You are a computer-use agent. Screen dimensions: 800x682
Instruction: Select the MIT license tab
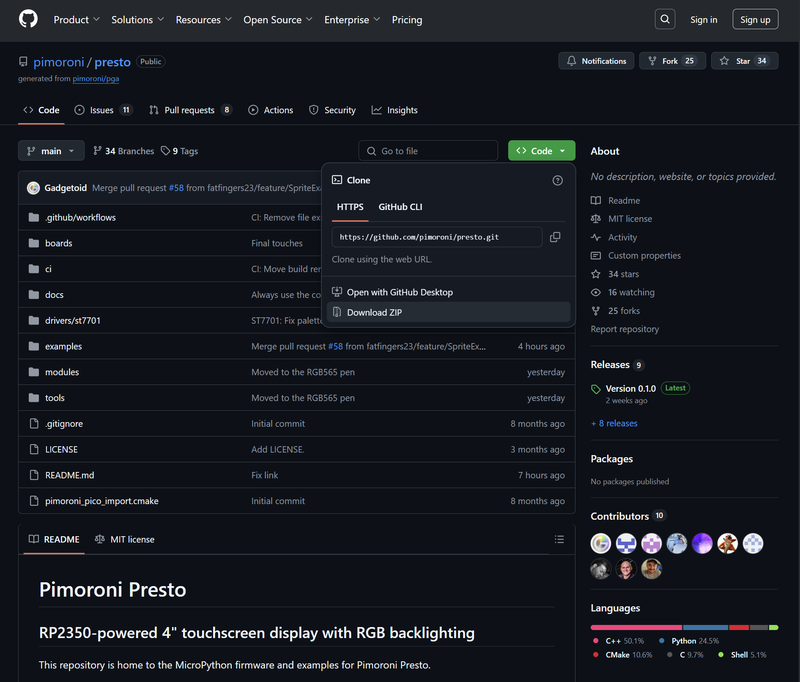125,540
